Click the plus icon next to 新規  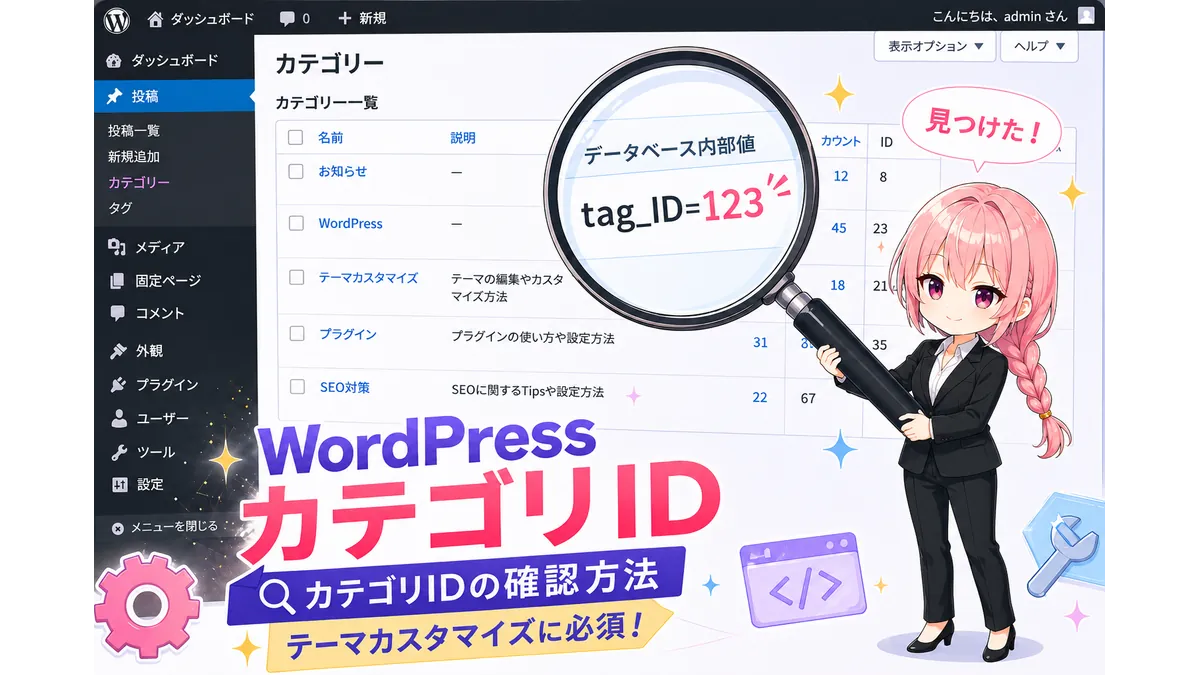(x=345, y=18)
